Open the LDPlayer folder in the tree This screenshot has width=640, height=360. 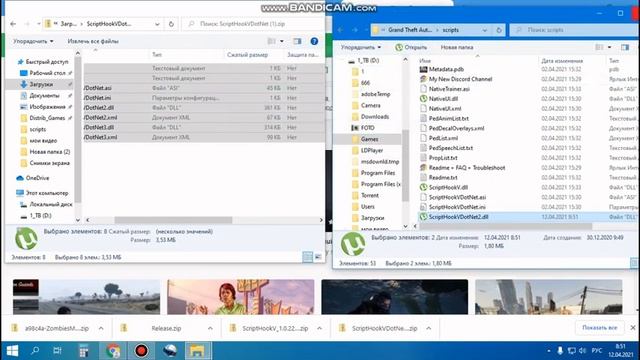point(367,151)
